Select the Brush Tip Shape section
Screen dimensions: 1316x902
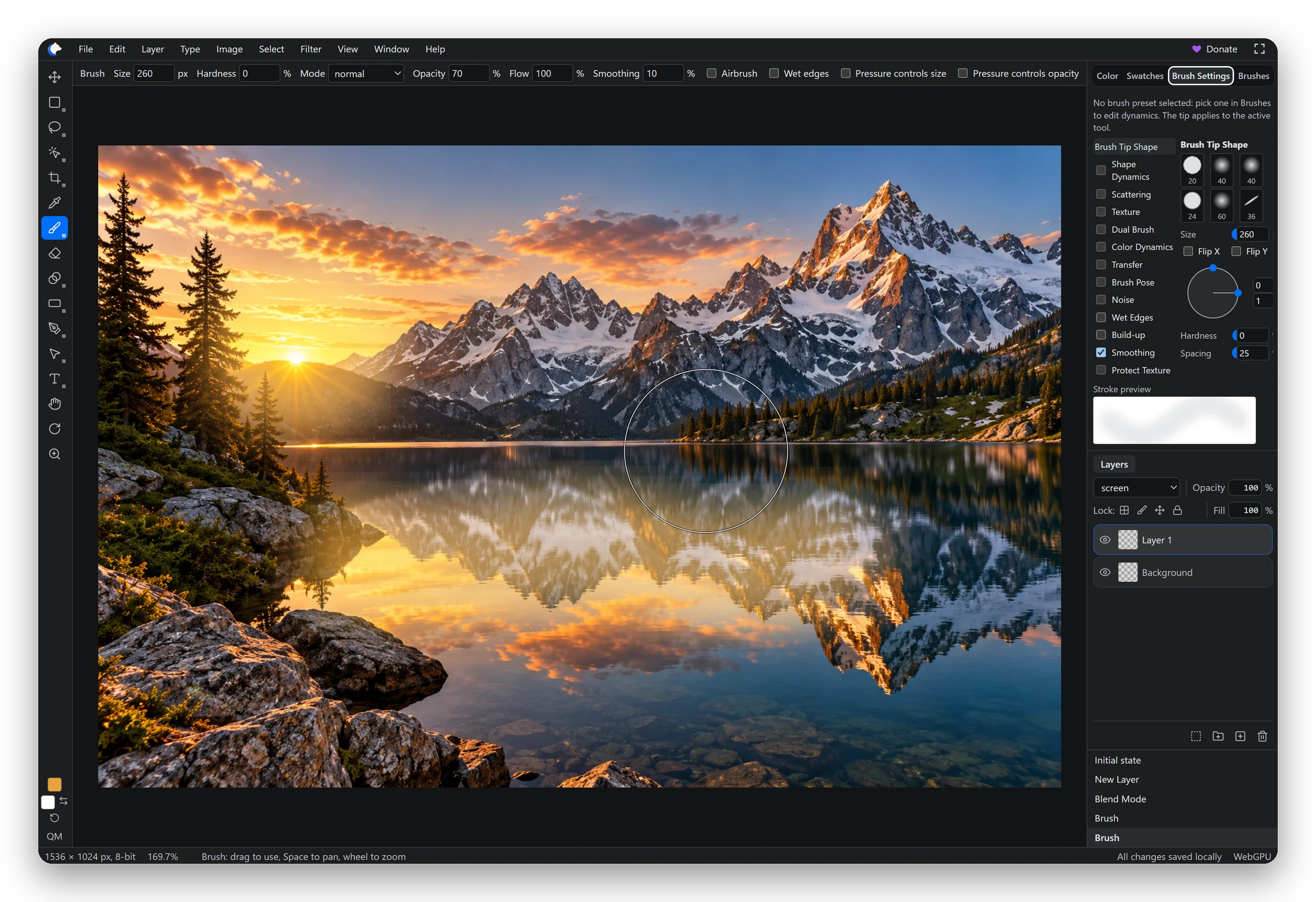pyautogui.click(x=1135, y=147)
